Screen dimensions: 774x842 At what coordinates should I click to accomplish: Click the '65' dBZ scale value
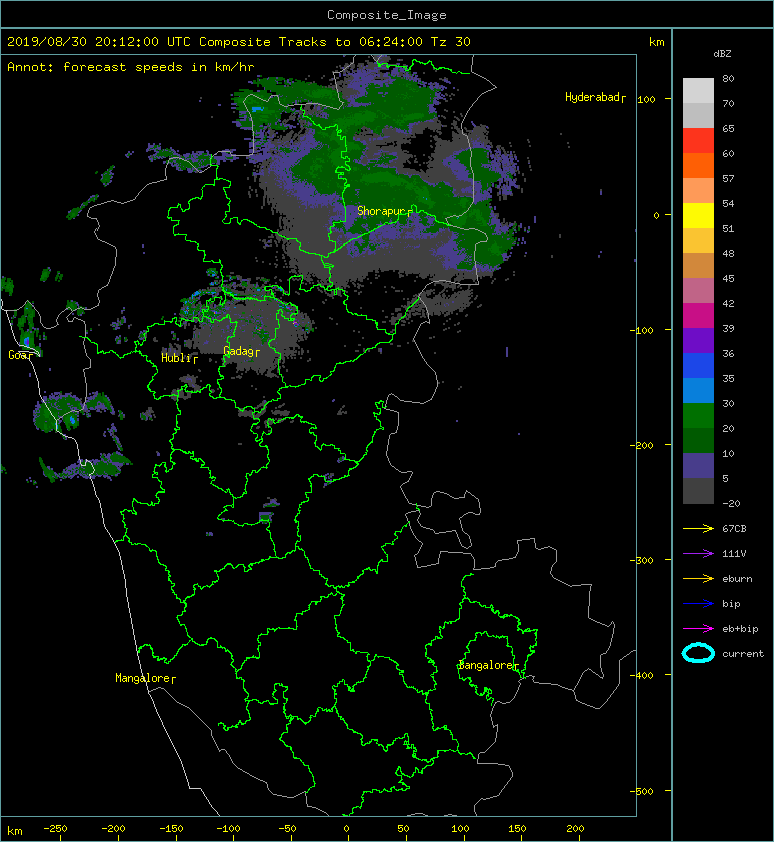coord(728,128)
